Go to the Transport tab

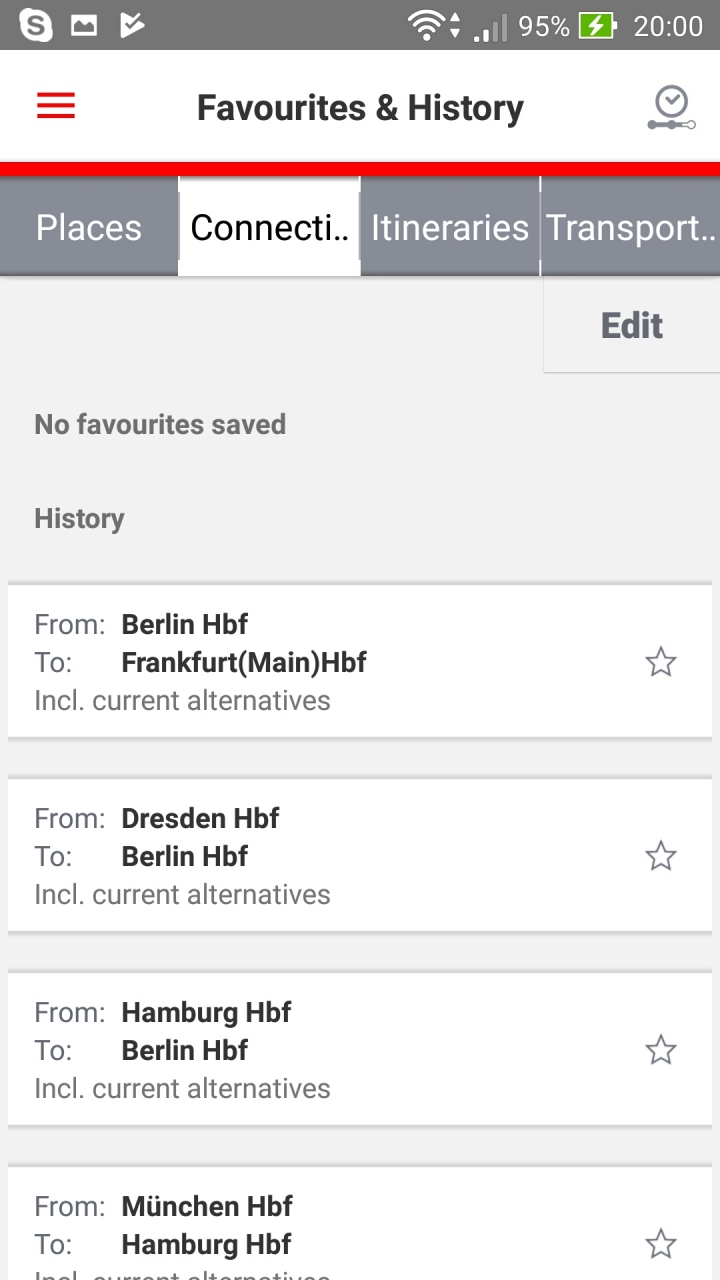coord(631,228)
